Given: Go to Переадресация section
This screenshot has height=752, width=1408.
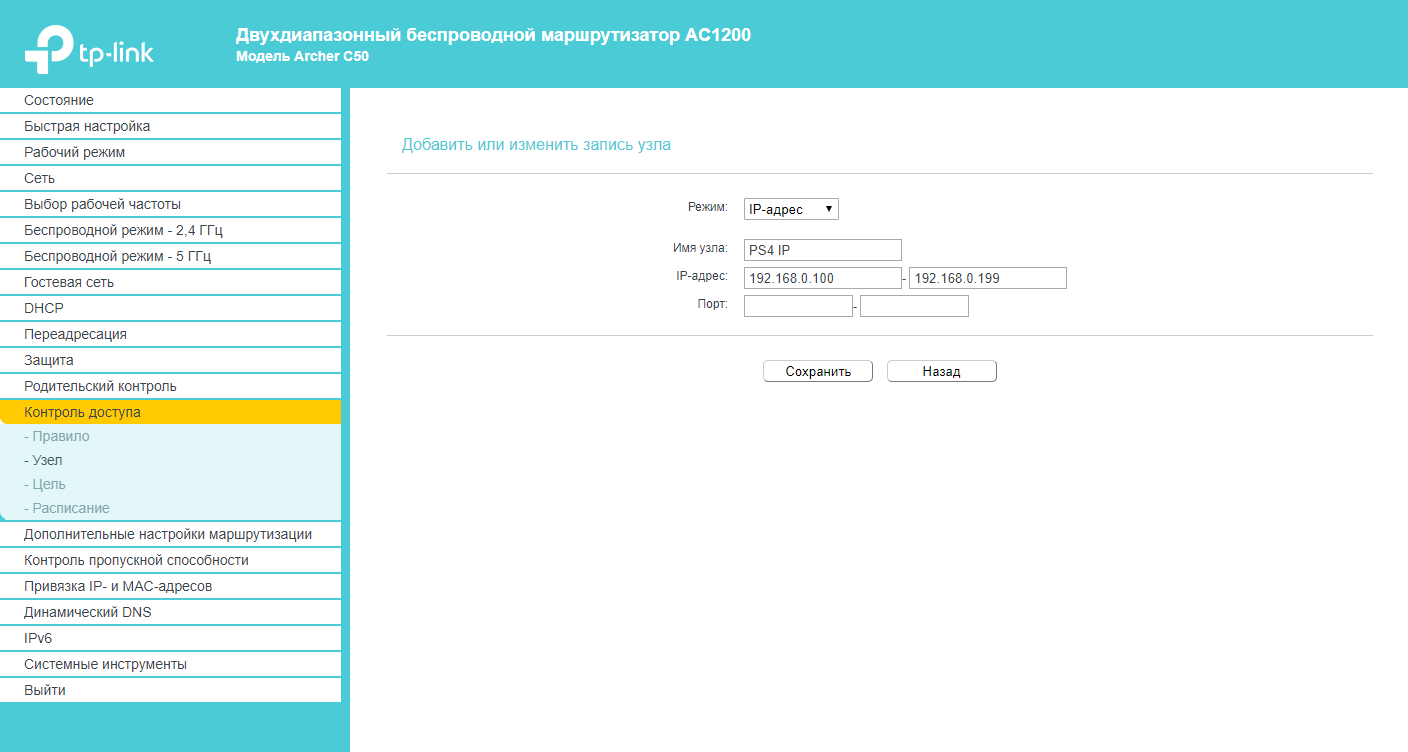Looking at the screenshot, I should (170, 334).
